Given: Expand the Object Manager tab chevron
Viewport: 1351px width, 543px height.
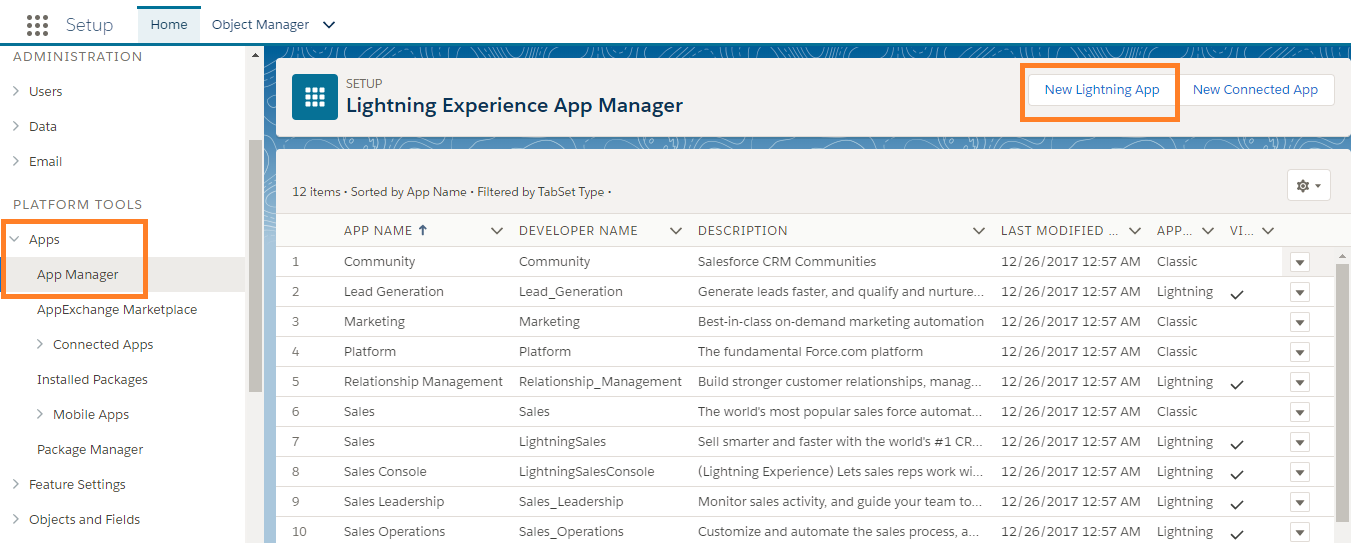Looking at the screenshot, I should [330, 25].
